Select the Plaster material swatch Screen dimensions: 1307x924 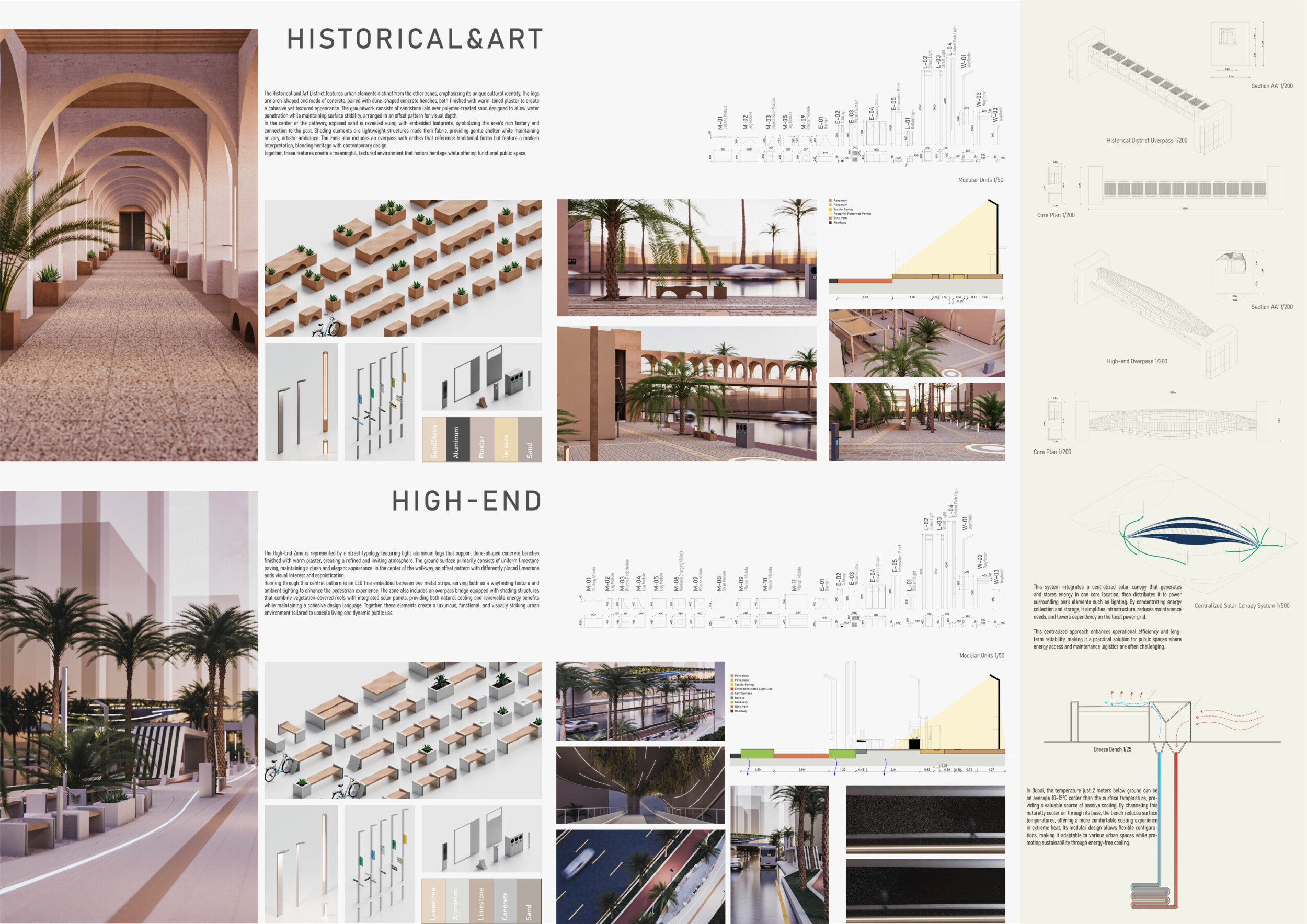[x=481, y=438]
